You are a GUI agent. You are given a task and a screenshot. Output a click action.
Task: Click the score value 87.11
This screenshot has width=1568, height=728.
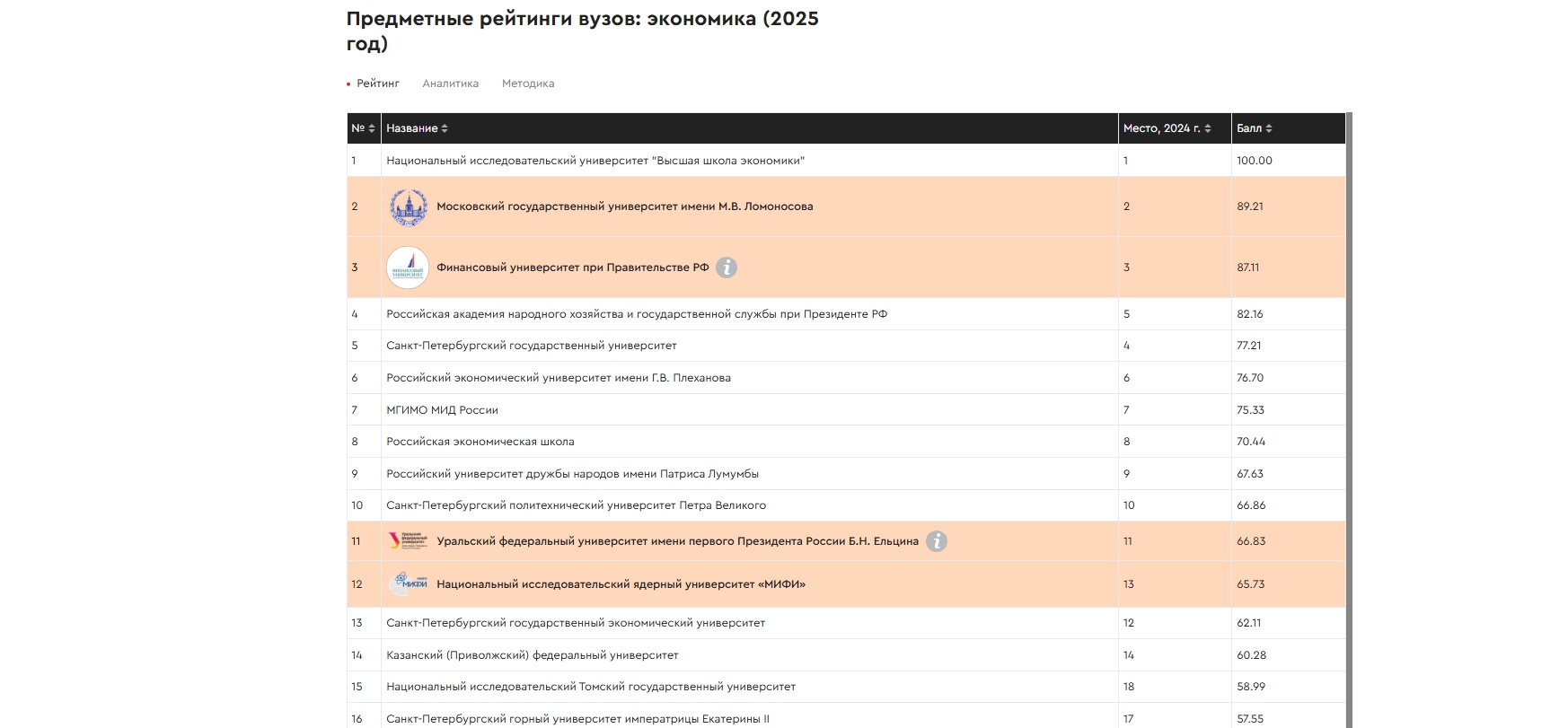pos(1248,268)
